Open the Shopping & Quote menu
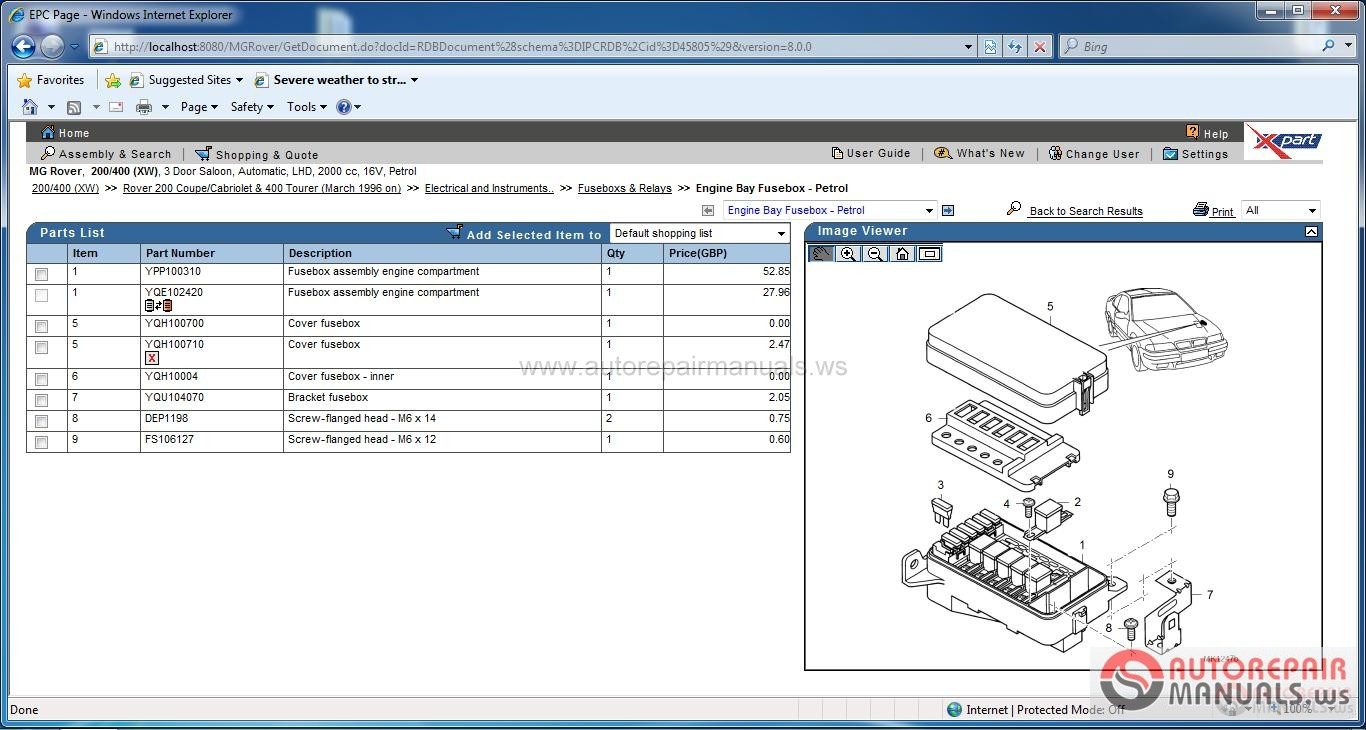The image size is (1366, 730). [257, 154]
